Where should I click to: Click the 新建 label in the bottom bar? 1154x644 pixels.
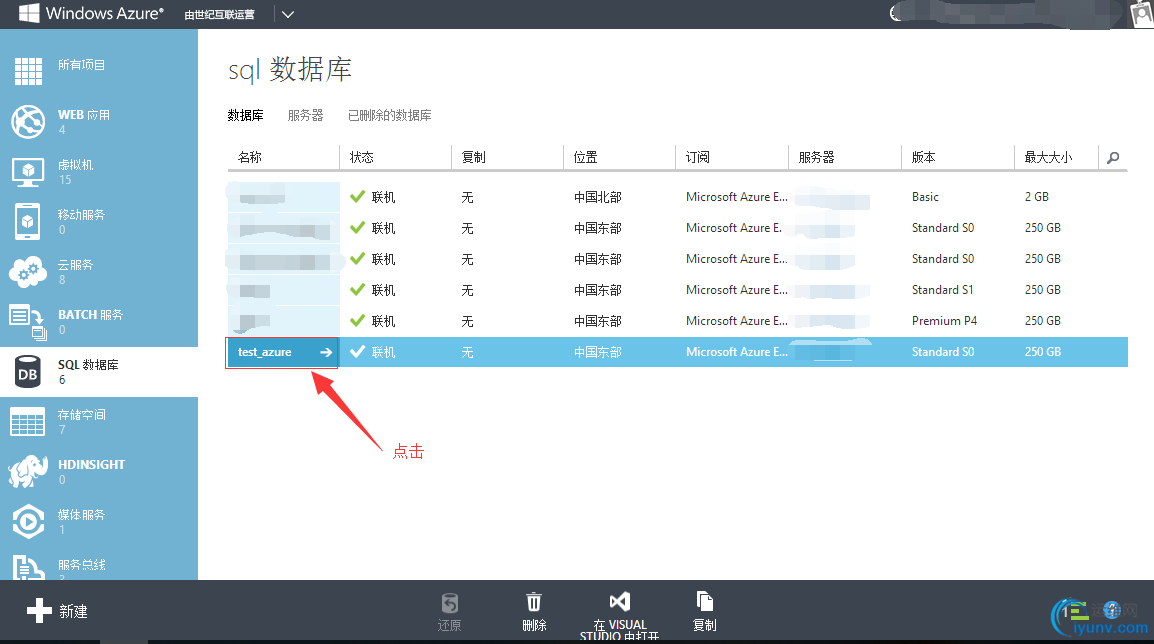(74, 612)
